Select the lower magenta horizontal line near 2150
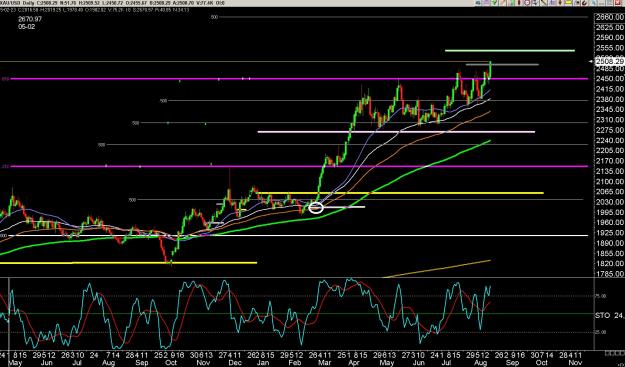 coord(299,166)
